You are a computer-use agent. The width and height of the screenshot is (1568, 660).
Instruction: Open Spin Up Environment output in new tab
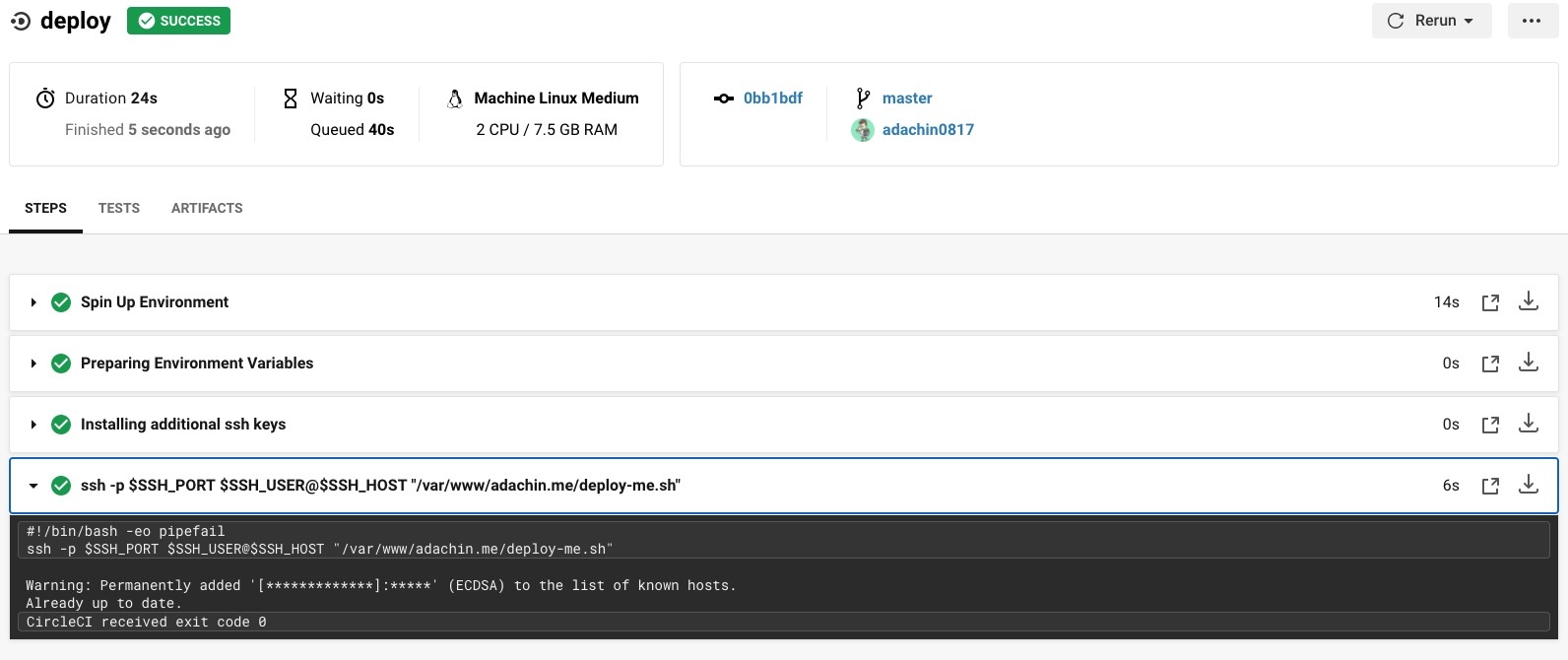click(1490, 302)
